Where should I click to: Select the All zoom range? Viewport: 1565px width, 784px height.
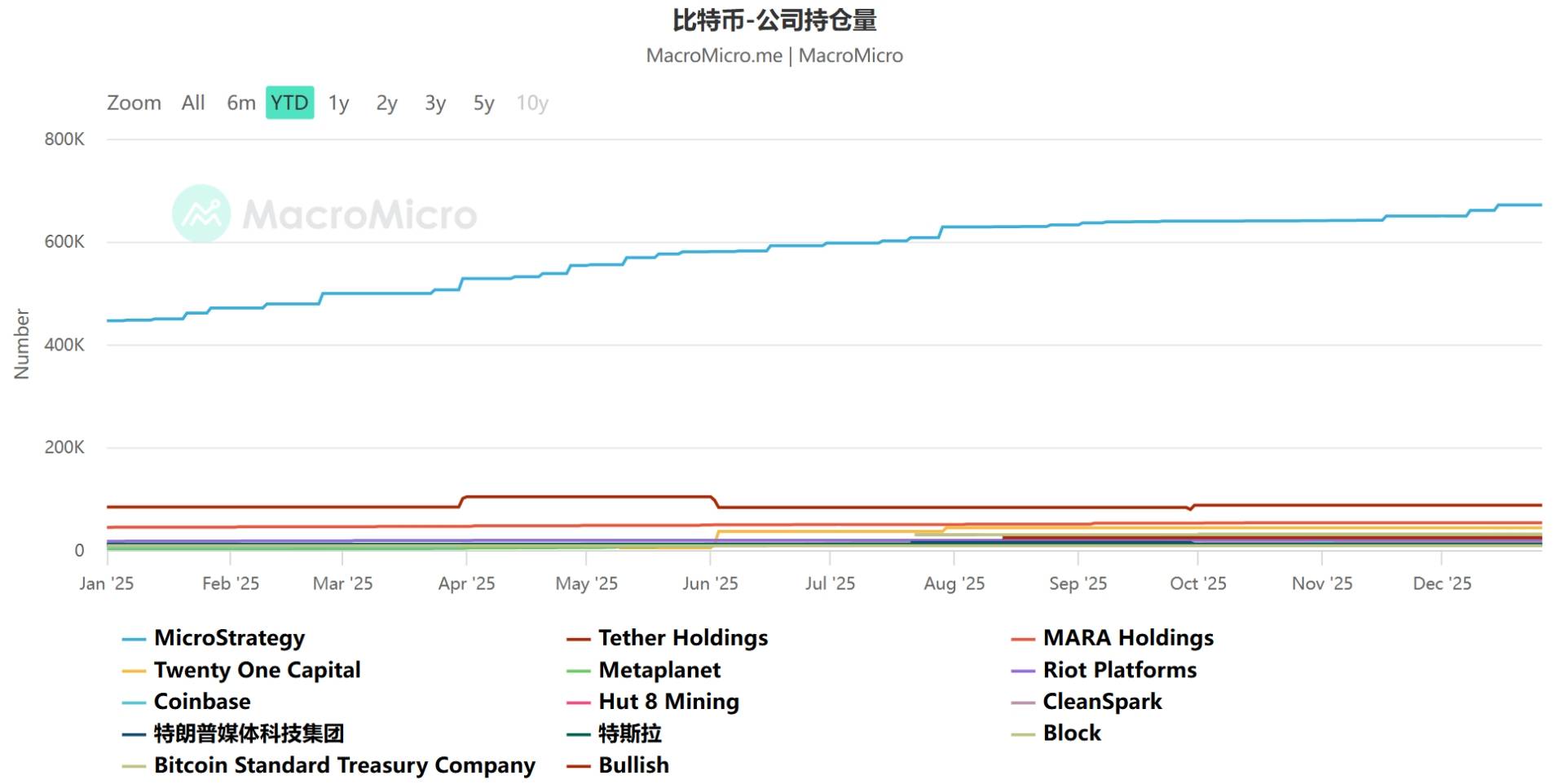pos(192,103)
